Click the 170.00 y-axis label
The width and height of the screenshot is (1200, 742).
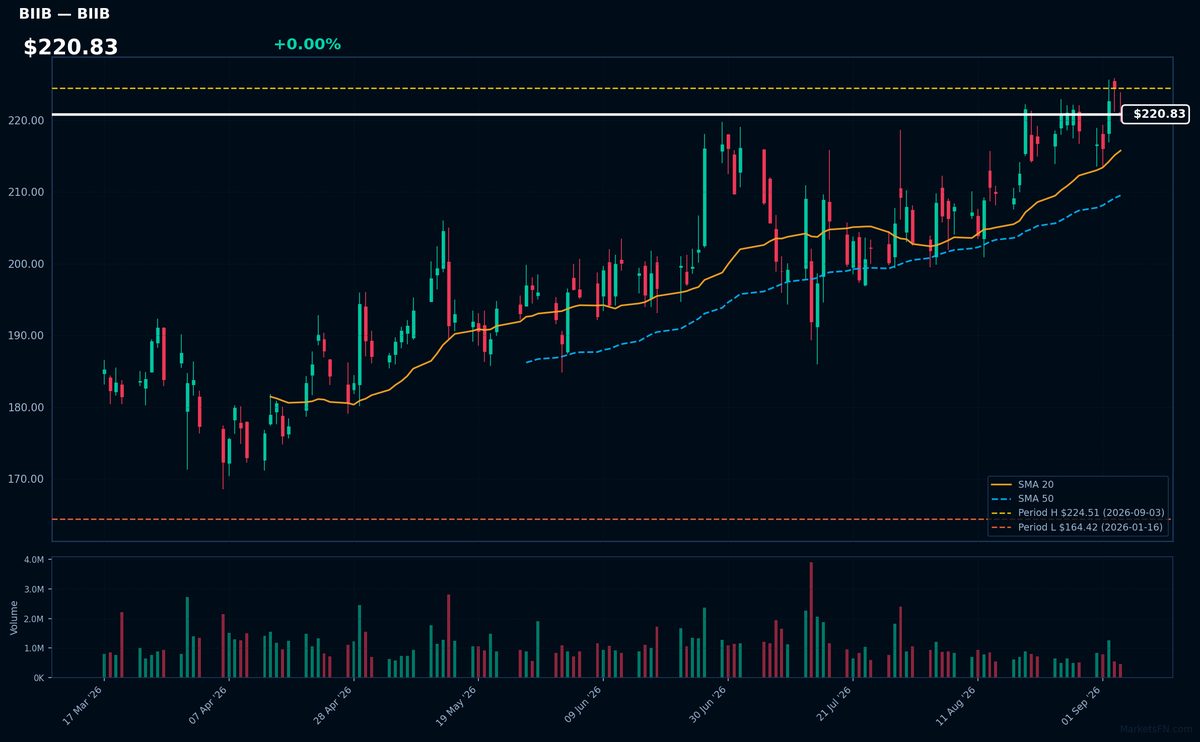[26, 479]
